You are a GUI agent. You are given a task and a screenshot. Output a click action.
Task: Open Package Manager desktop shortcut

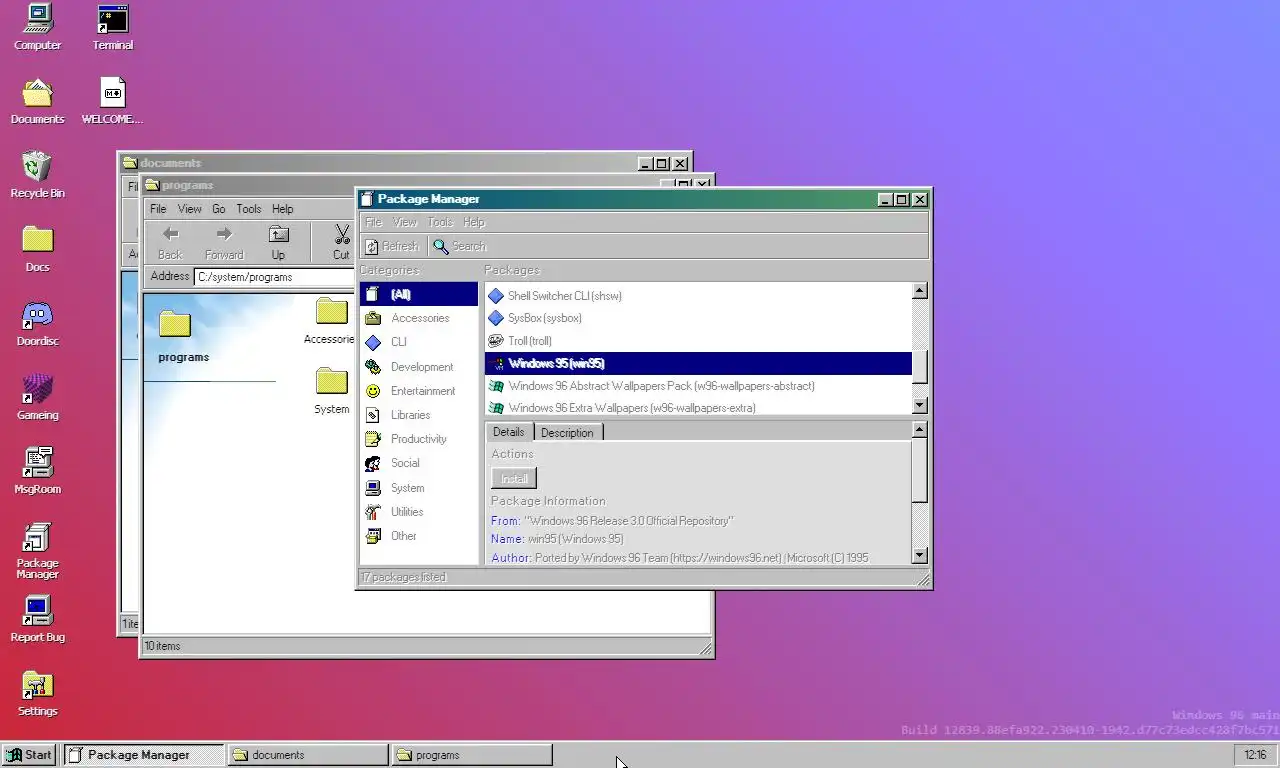(37, 550)
